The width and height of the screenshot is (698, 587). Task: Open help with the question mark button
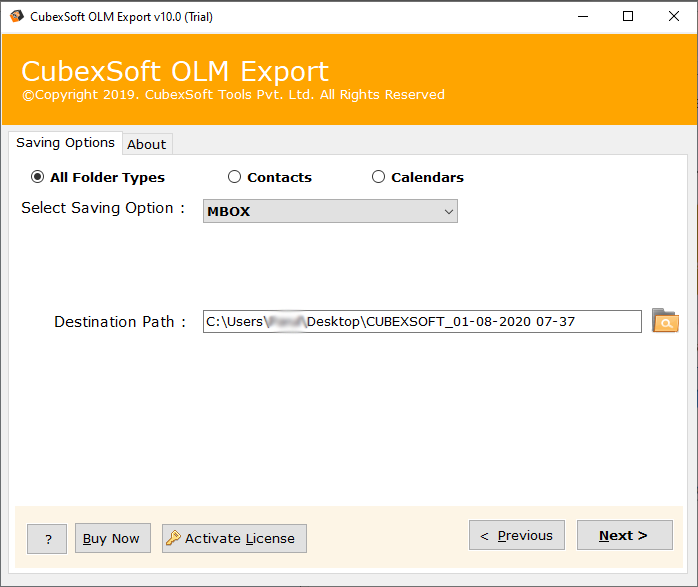47,539
